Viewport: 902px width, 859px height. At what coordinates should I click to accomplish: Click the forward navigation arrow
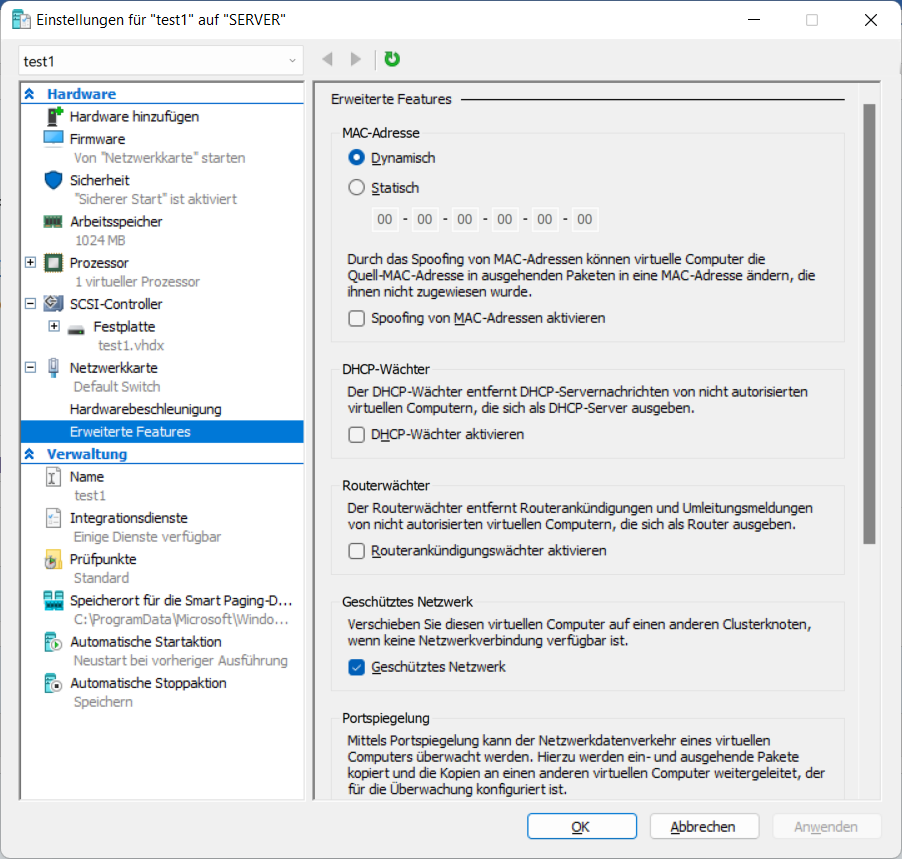pos(356,59)
